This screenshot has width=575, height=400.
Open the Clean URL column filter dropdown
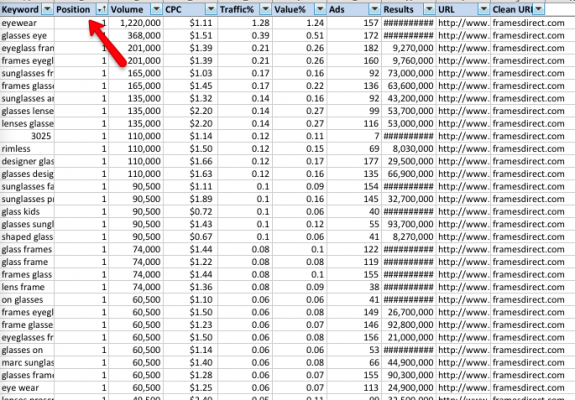538,10
